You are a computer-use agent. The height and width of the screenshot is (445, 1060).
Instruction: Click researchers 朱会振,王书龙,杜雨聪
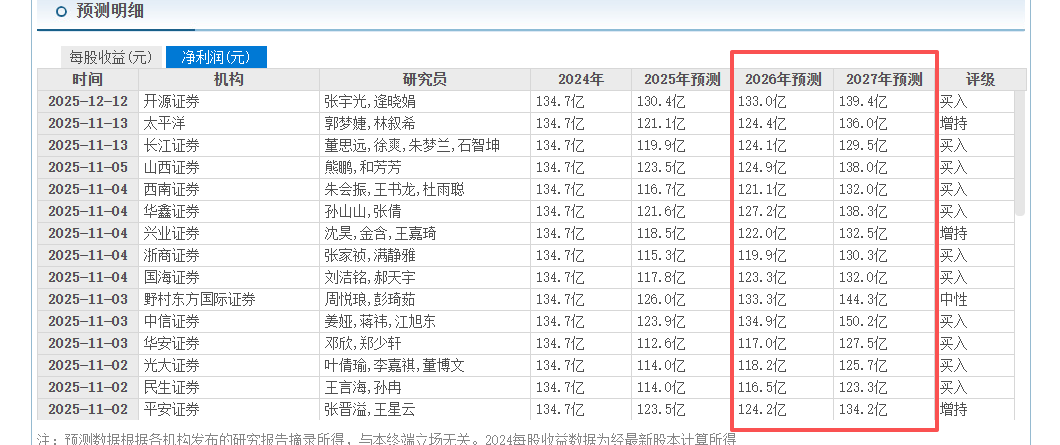(x=394, y=189)
